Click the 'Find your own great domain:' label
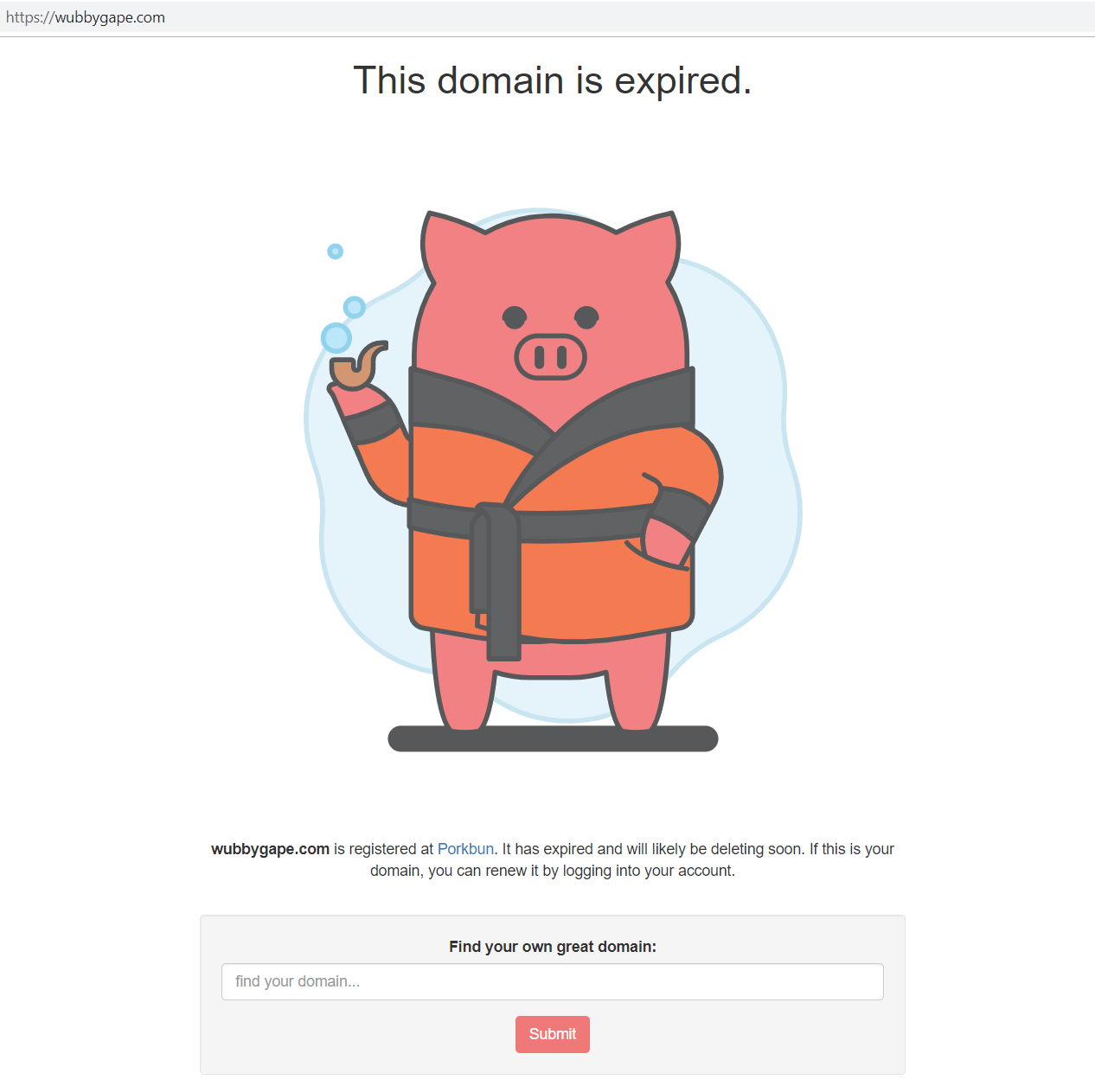This screenshot has height=1092, width=1095. click(x=553, y=947)
